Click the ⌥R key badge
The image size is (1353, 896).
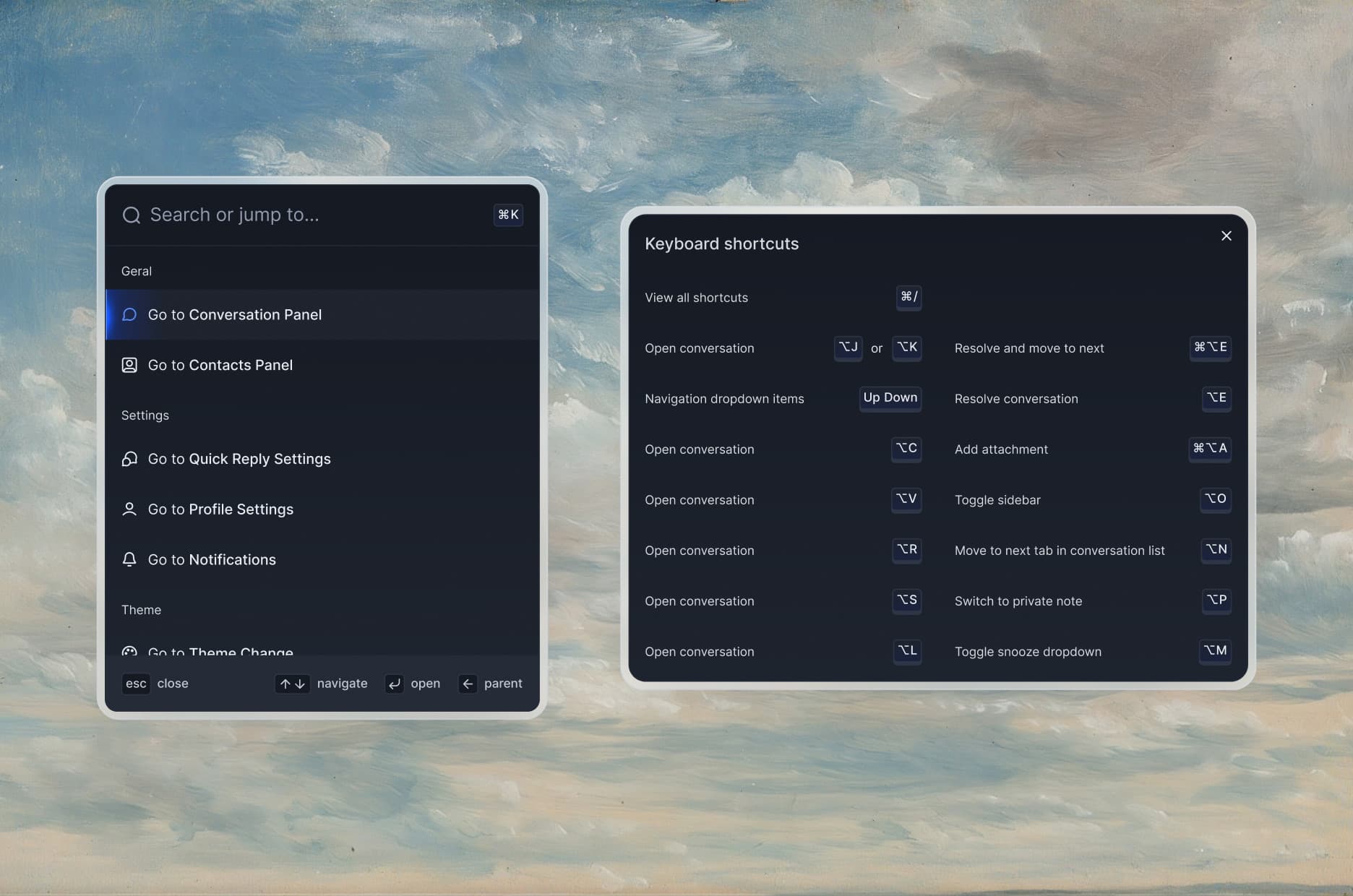(x=906, y=550)
